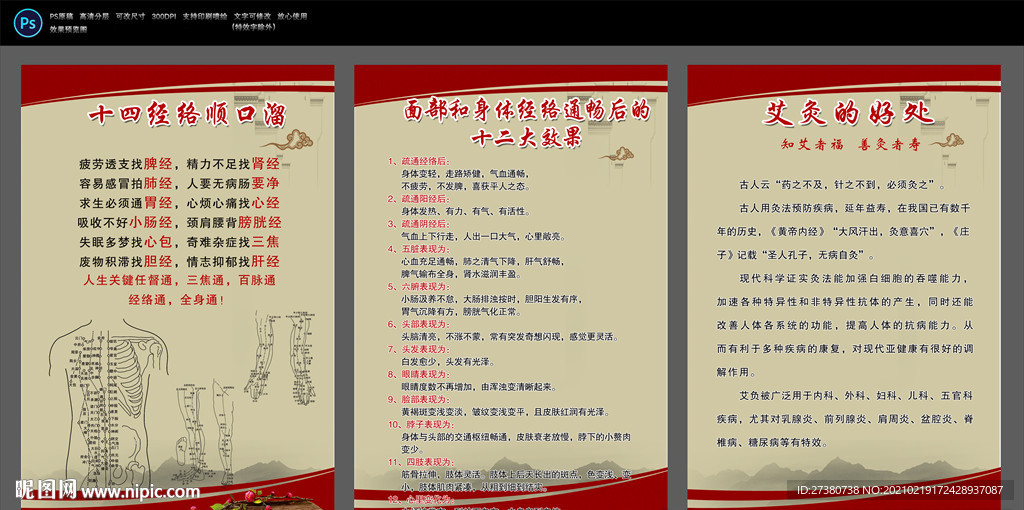Click the '面部和身体经络通畅后的' title line
1024x510 pixels.
pos(525,110)
